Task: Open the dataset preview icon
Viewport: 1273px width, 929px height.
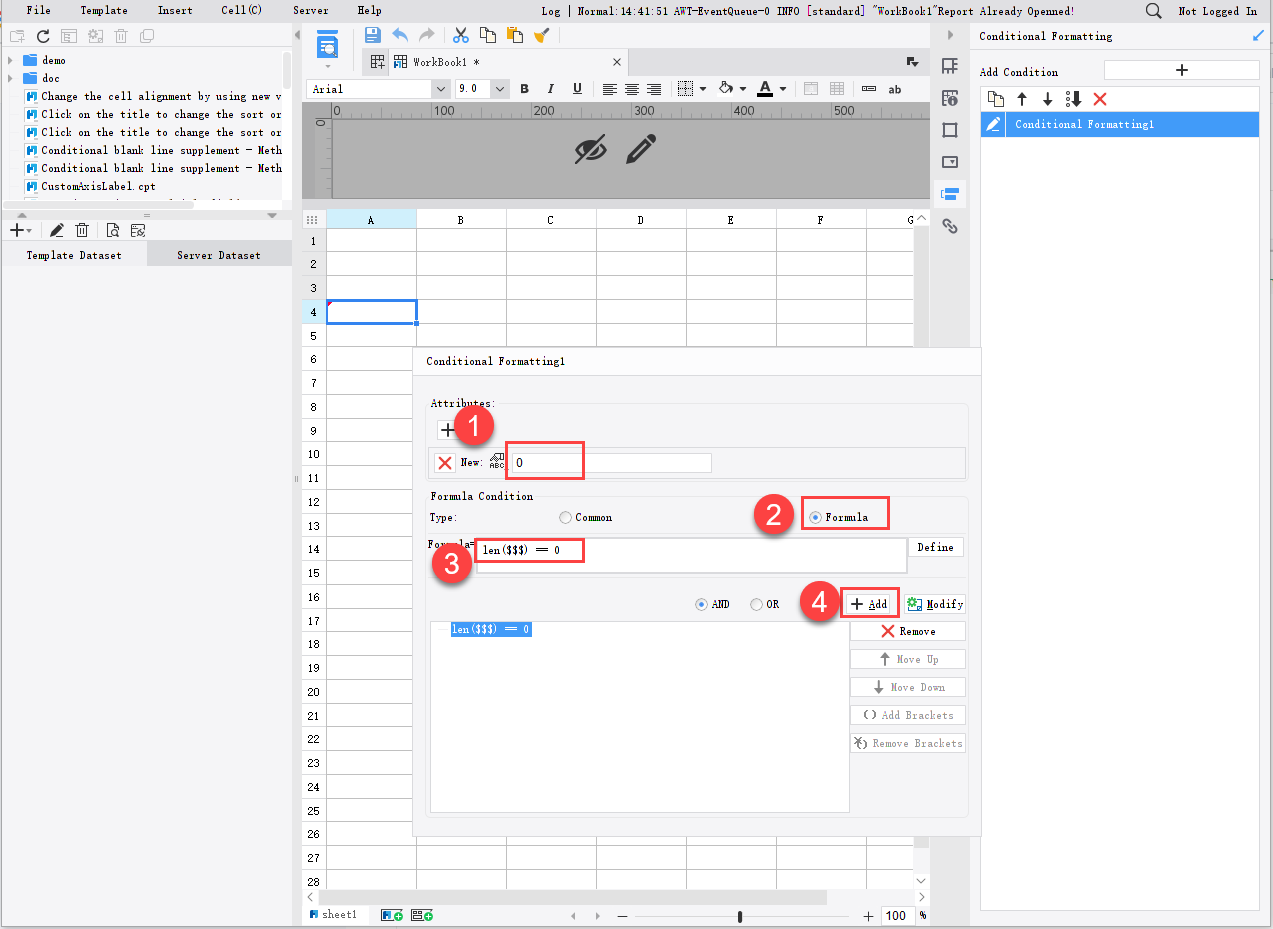Action: [113, 230]
